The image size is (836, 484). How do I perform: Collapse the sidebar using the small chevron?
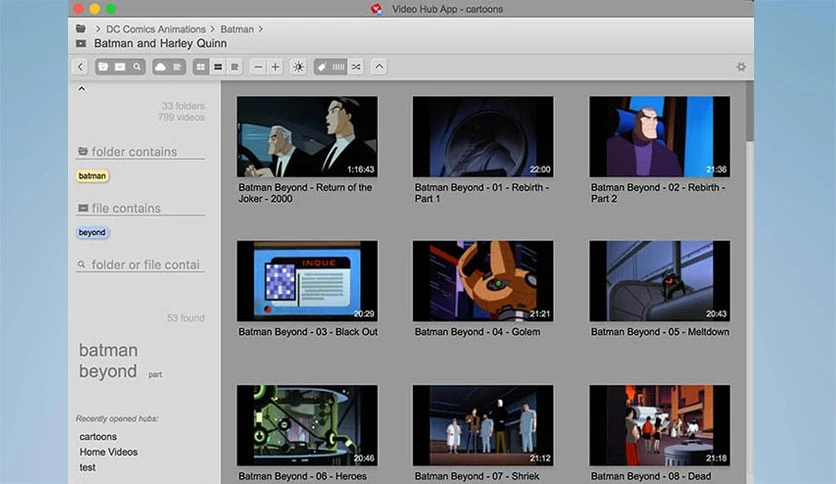pyautogui.click(x=82, y=88)
